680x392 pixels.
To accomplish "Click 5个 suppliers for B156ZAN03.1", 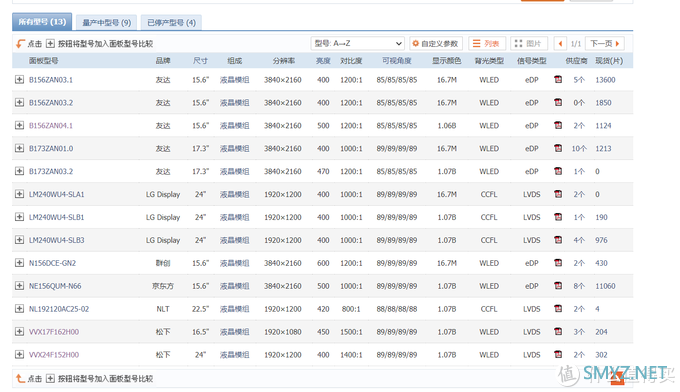I will pos(579,80).
